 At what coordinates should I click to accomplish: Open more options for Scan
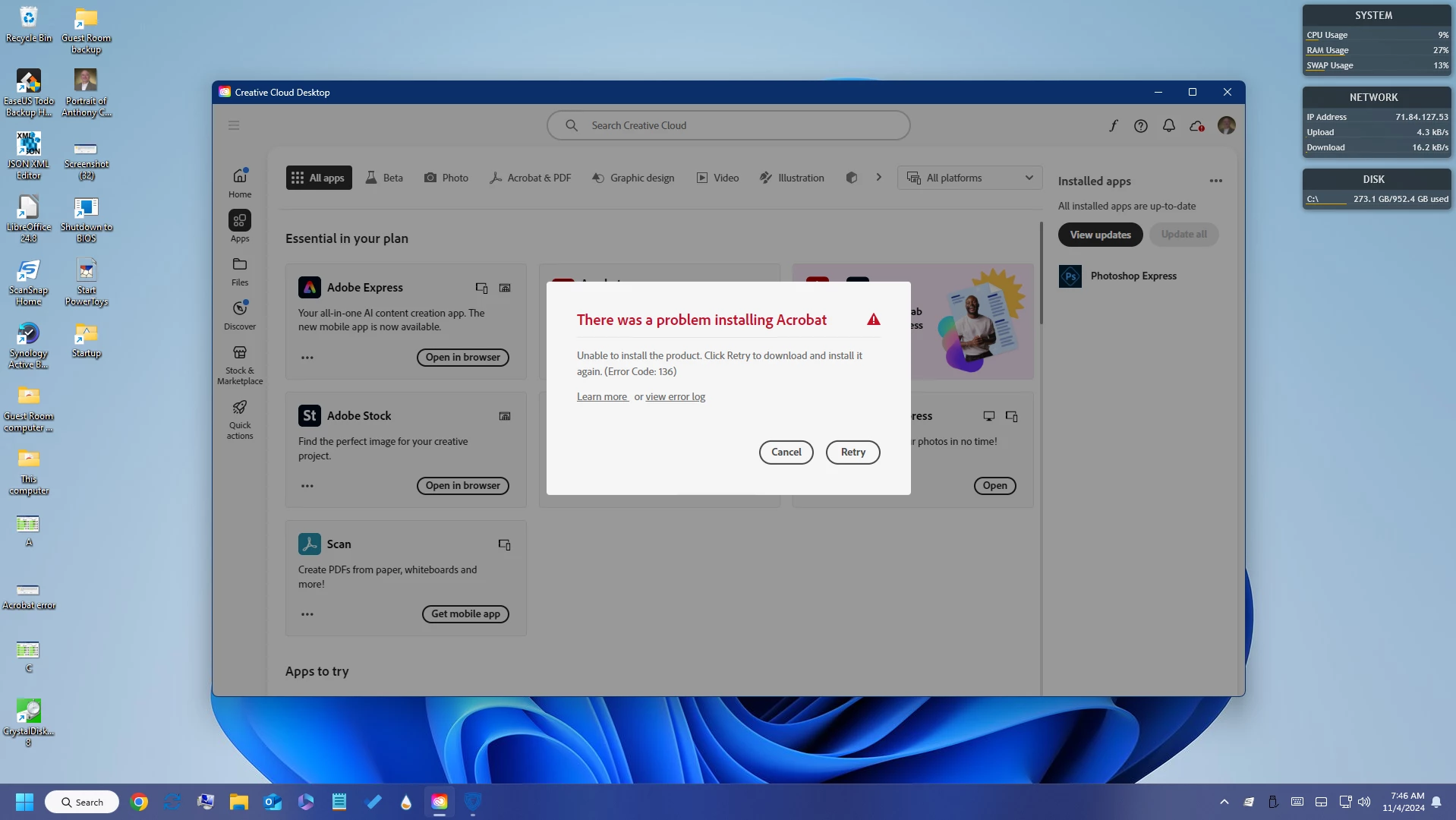307,613
